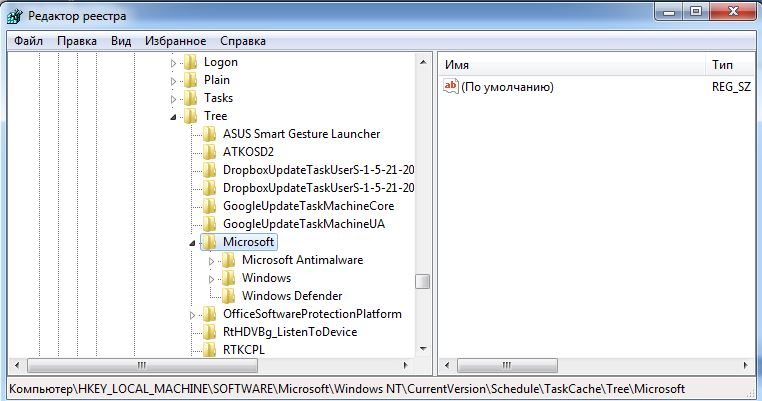Click the values pane horizontal scrollbar thumb

click(x=507, y=365)
